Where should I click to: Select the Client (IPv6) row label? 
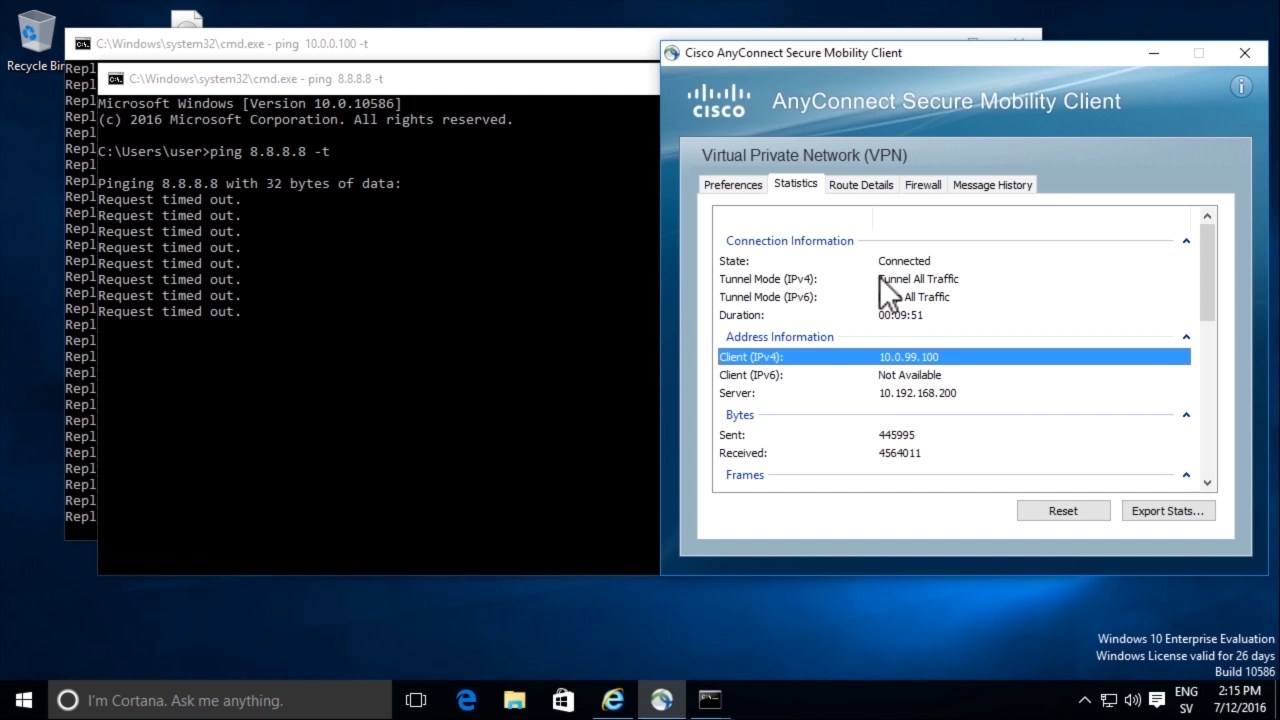click(x=751, y=375)
